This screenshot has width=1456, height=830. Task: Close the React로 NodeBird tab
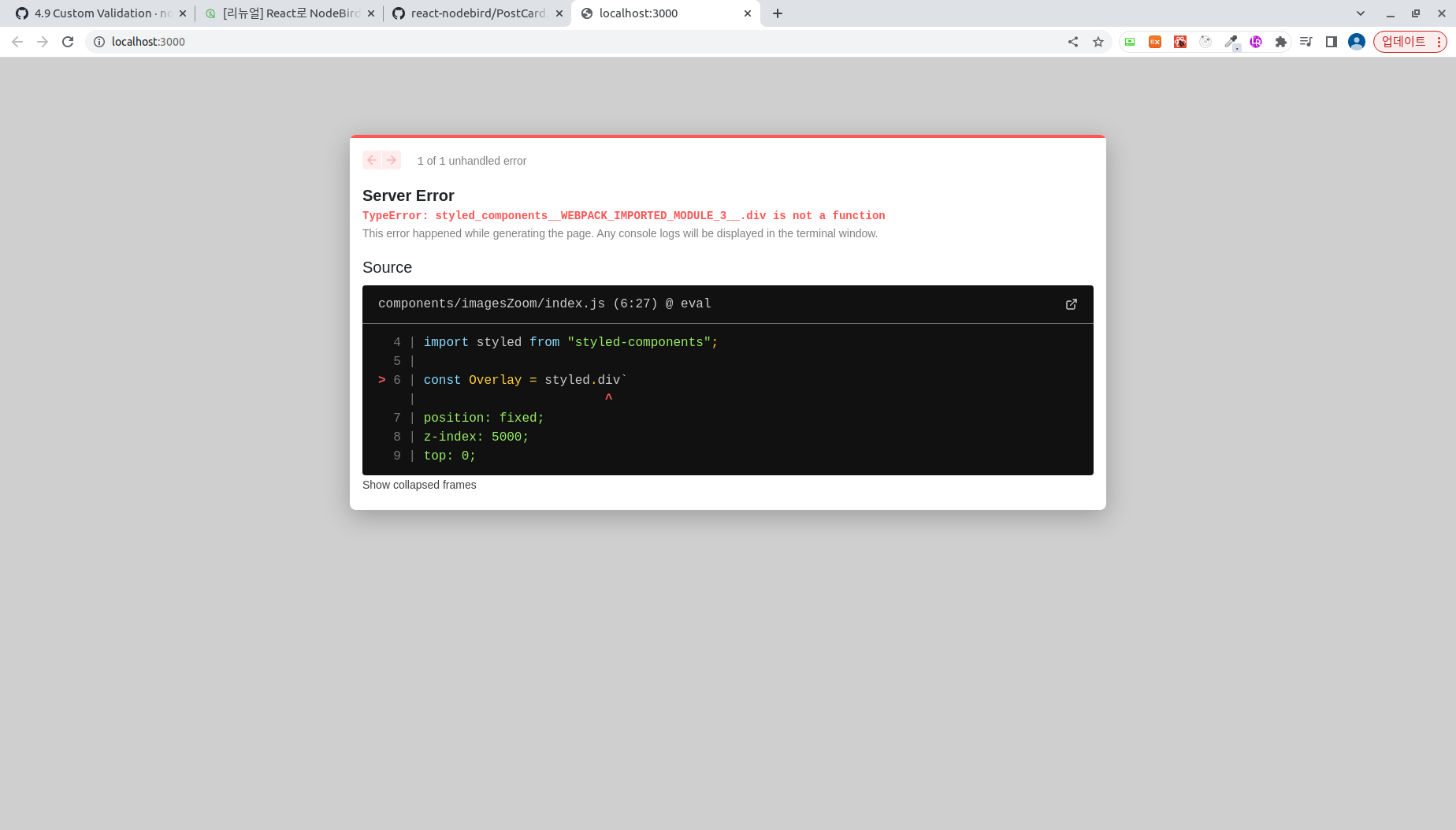pyautogui.click(x=371, y=13)
